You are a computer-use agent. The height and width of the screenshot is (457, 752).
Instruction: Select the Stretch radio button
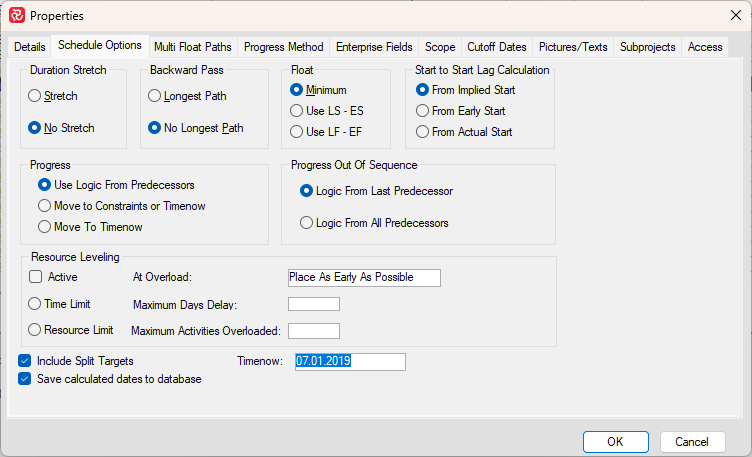coord(36,96)
